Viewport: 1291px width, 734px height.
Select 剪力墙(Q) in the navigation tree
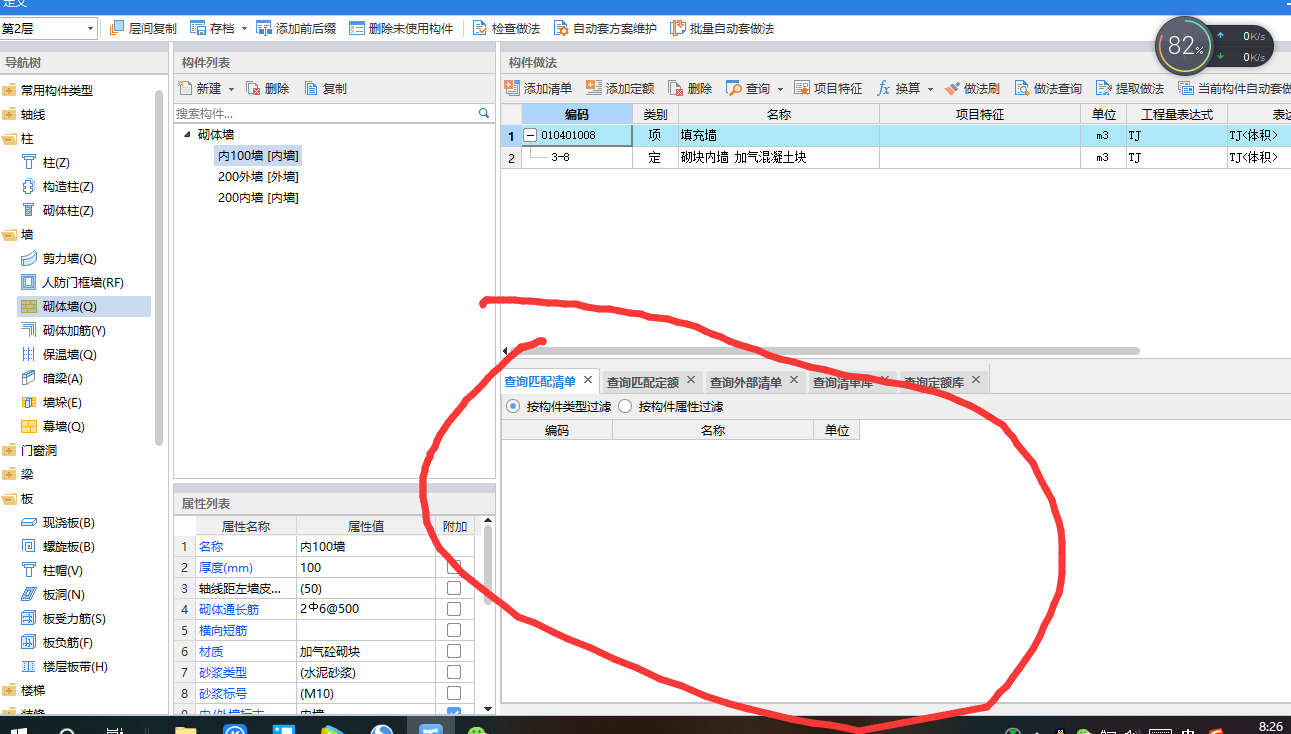pos(69,259)
